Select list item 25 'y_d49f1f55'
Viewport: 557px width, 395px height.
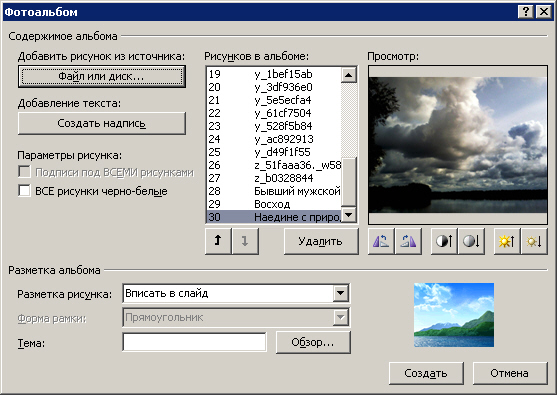[274, 152]
